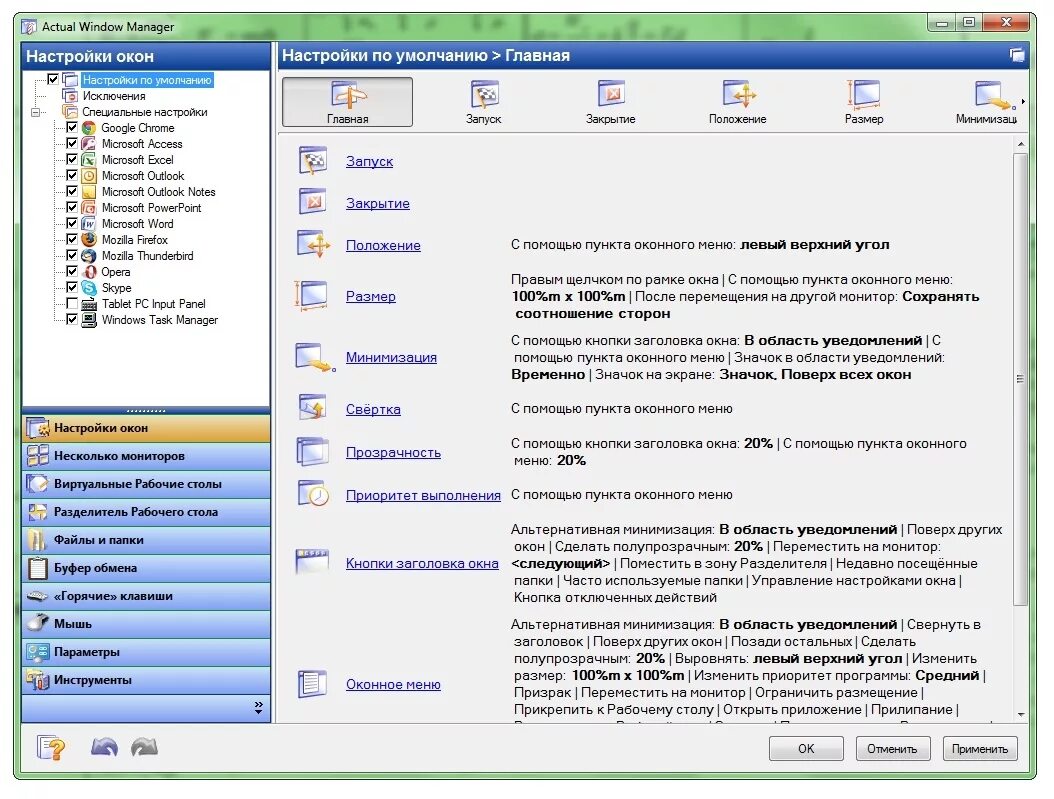Open the Положение toolbar tab icon
This screenshot has width=1054, height=799.
(739, 94)
